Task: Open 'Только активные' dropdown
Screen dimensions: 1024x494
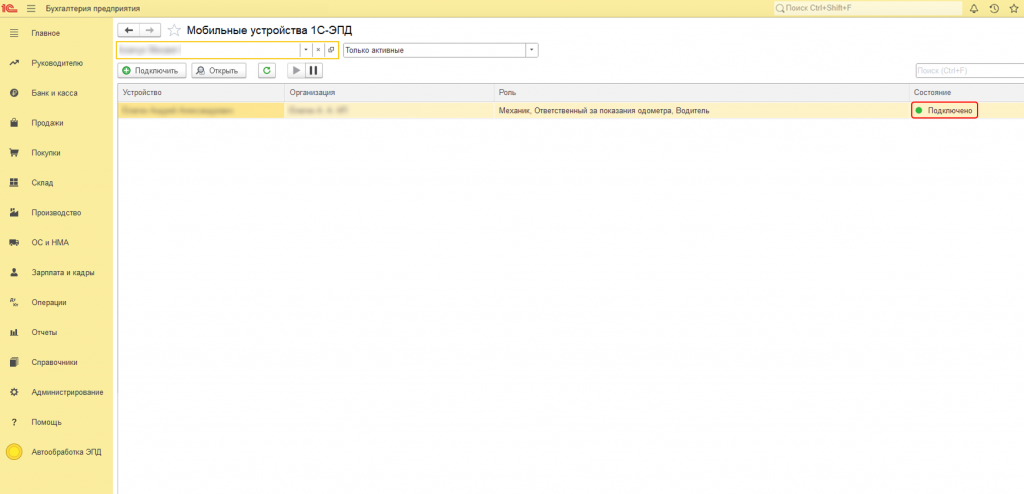Action: pos(532,50)
